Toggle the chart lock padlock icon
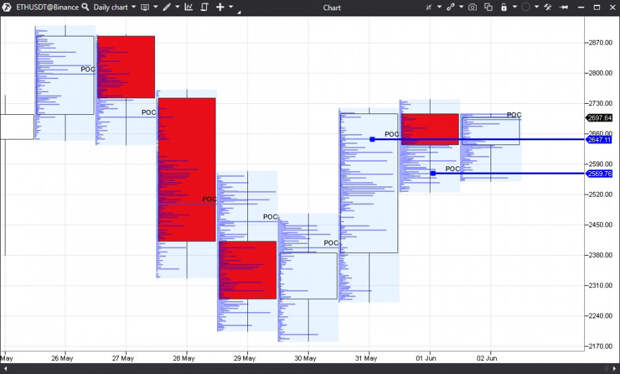 point(504,7)
